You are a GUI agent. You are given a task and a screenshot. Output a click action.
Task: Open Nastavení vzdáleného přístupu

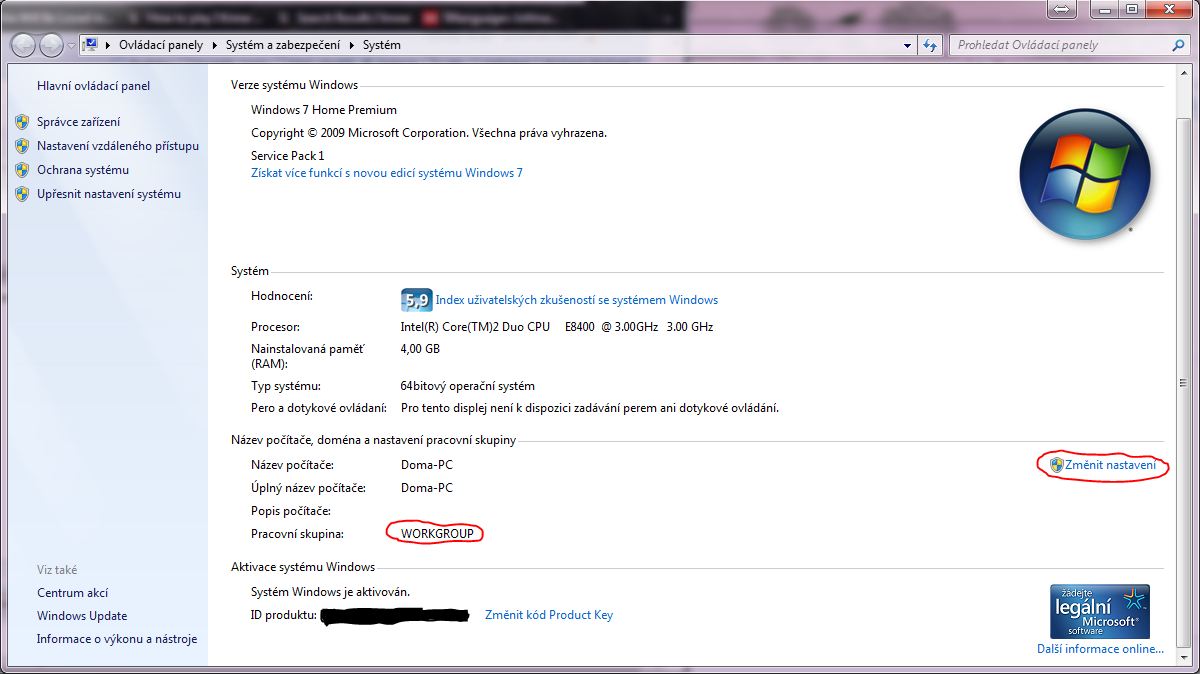click(118, 146)
